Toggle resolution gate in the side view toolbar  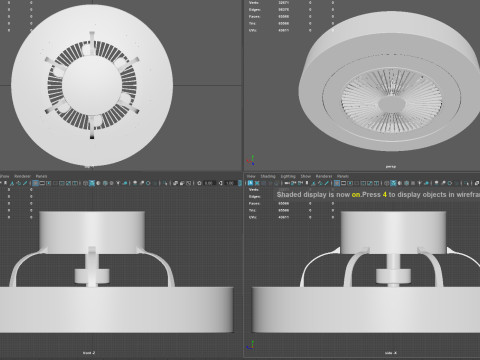[350, 183]
